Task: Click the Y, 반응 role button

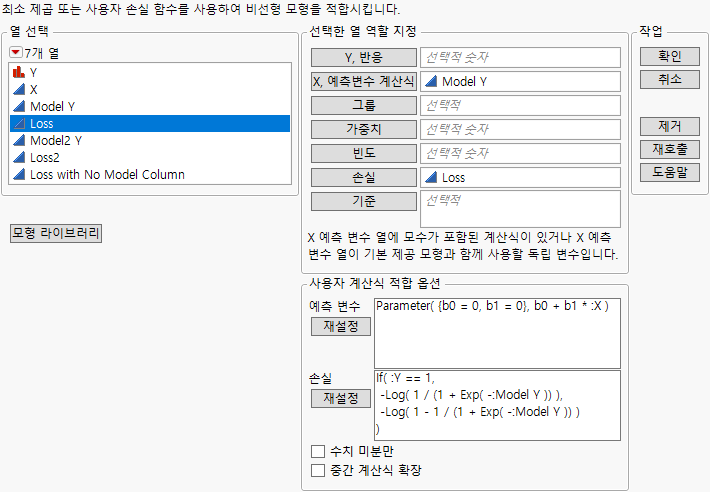Action: pos(362,57)
